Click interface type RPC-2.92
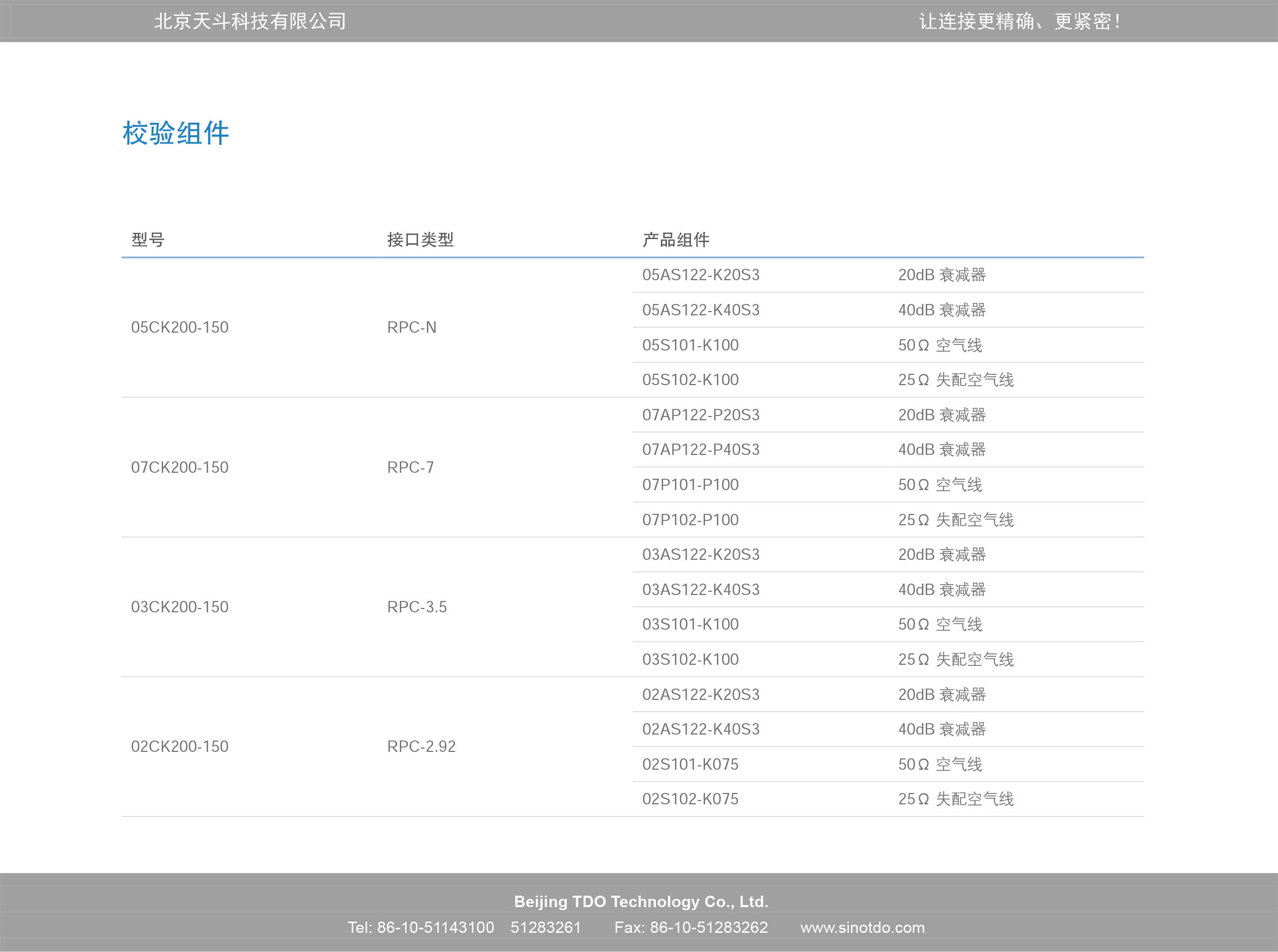Image resolution: width=1278 pixels, height=952 pixels. point(421,746)
